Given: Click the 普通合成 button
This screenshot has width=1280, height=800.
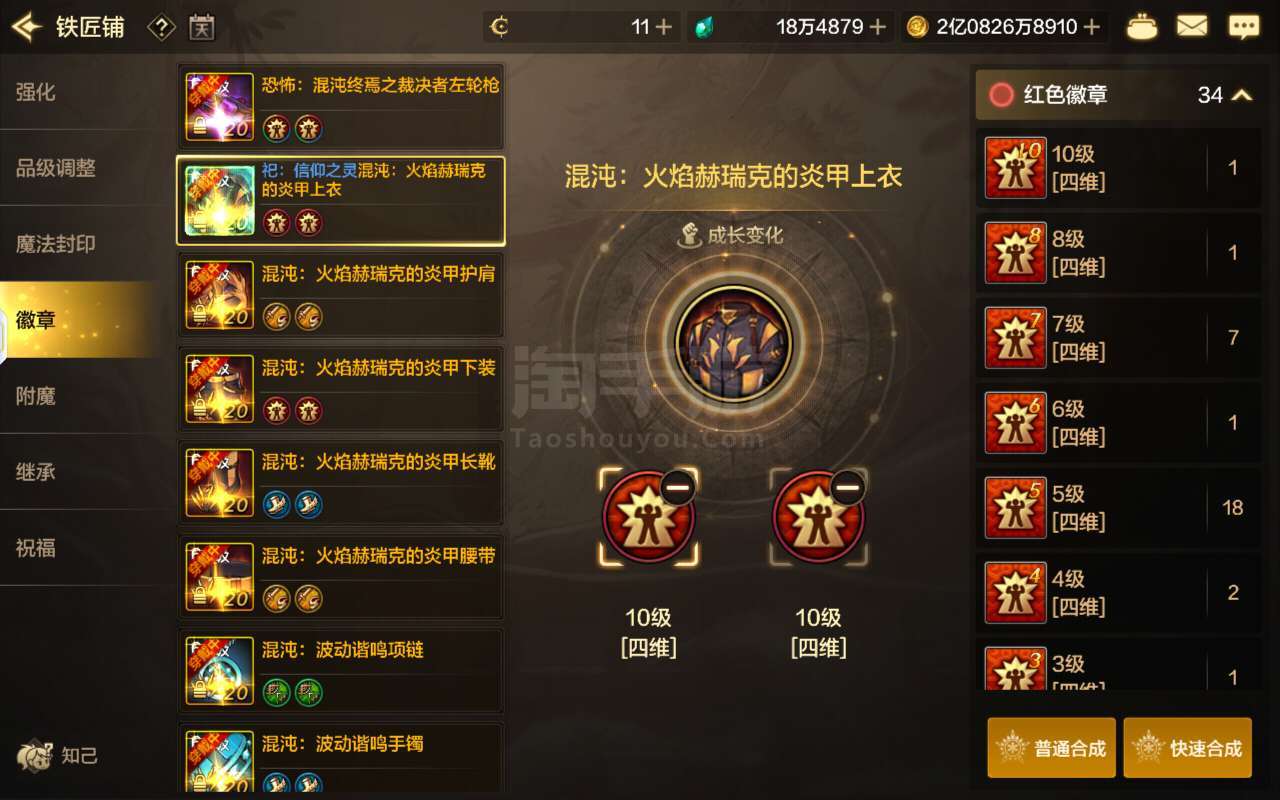Looking at the screenshot, I should point(1051,748).
